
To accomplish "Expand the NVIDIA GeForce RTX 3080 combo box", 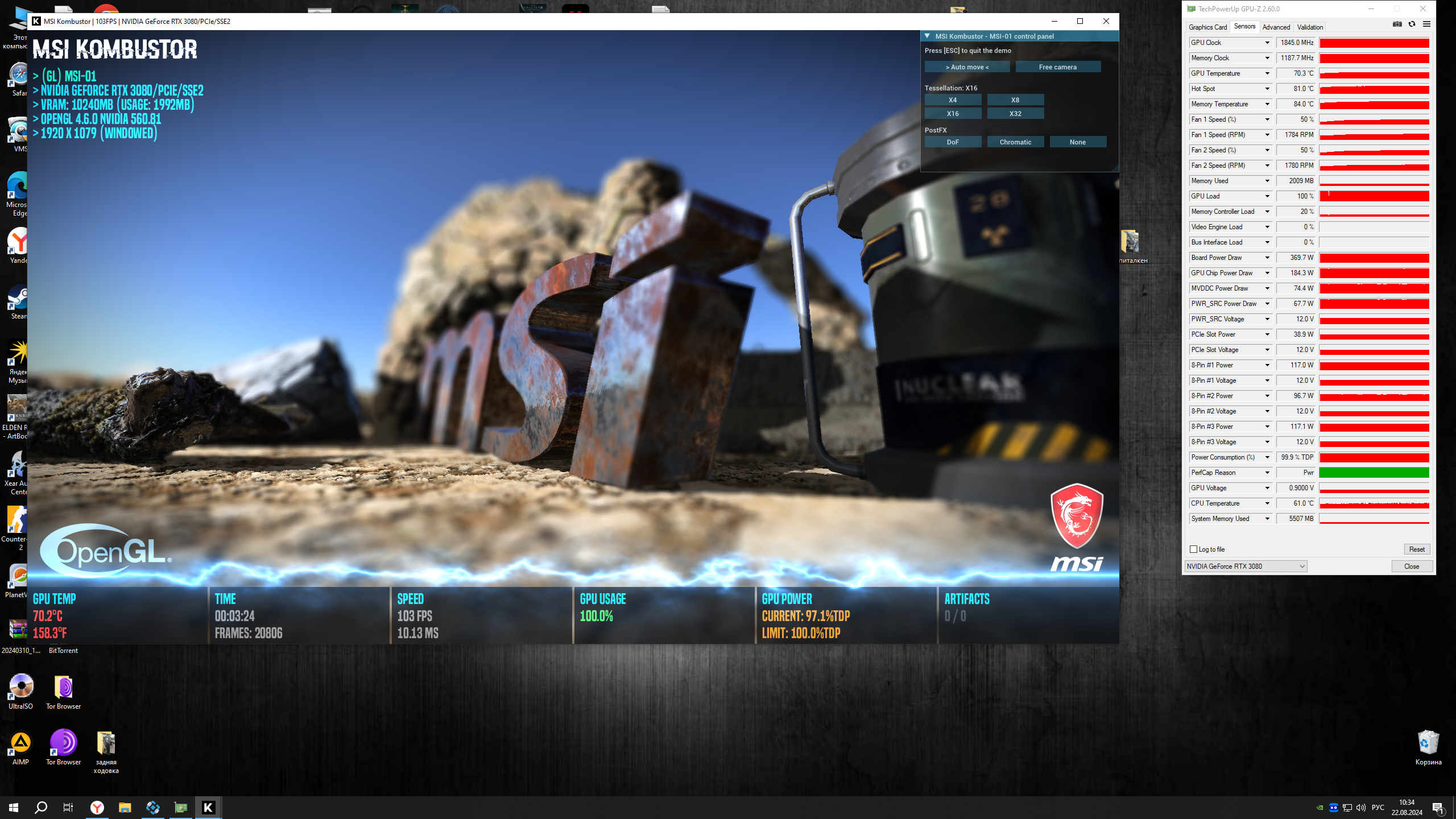I will (x=1246, y=566).
